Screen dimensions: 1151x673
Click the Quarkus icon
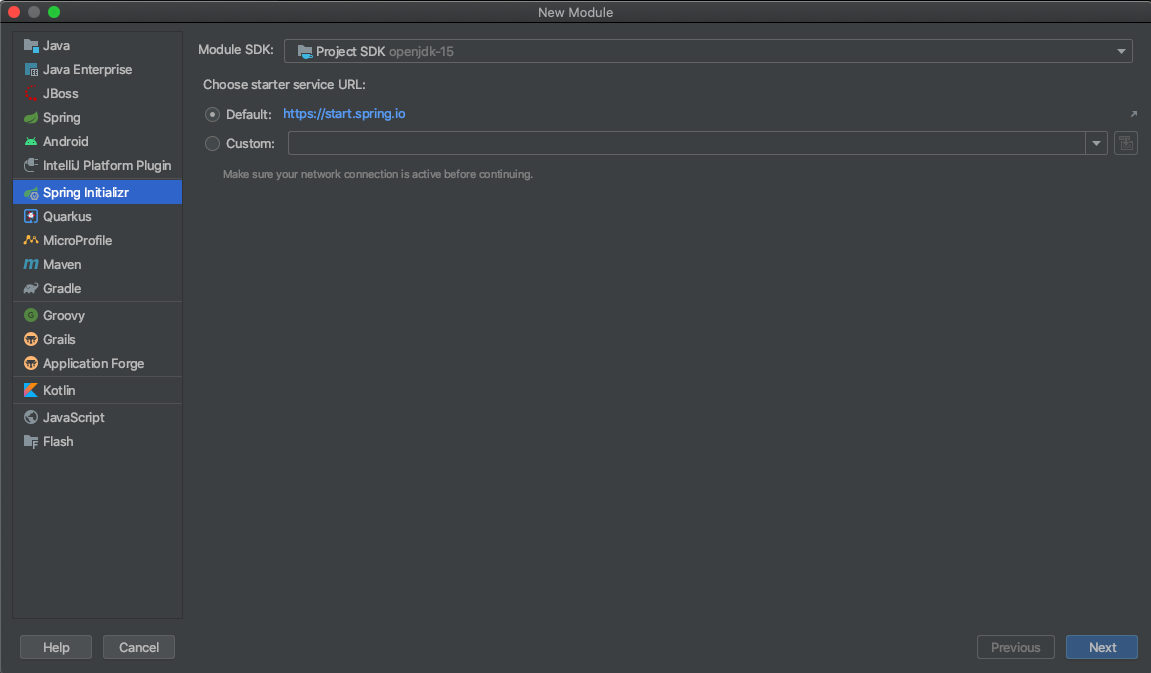coord(31,217)
